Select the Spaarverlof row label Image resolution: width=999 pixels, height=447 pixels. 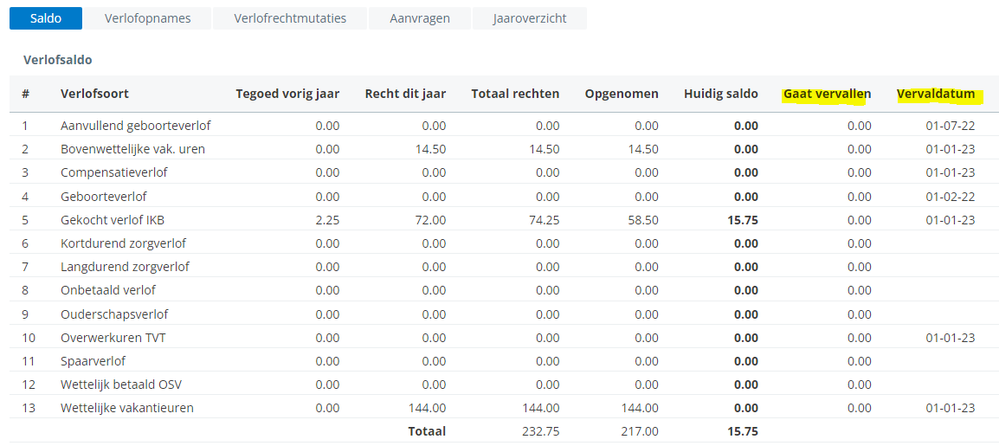point(93,361)
